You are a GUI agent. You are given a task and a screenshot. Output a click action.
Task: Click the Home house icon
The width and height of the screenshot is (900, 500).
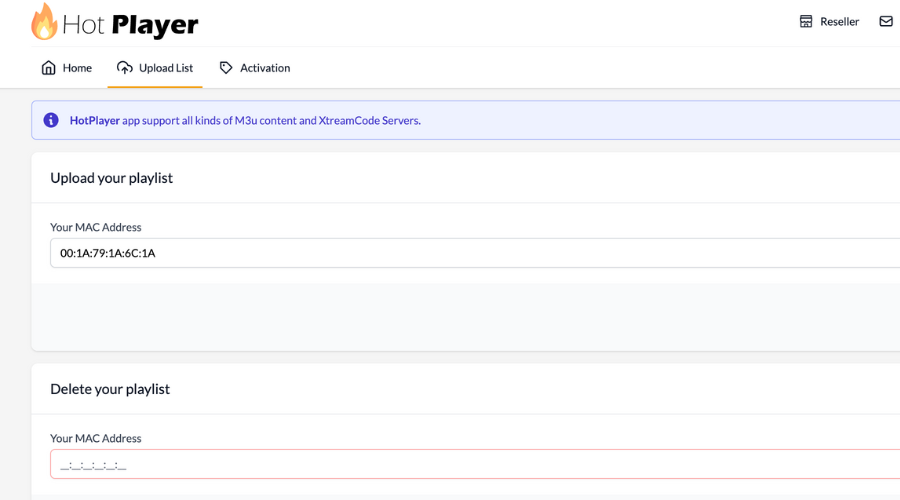pyautogui.click(x=49, y=68)
